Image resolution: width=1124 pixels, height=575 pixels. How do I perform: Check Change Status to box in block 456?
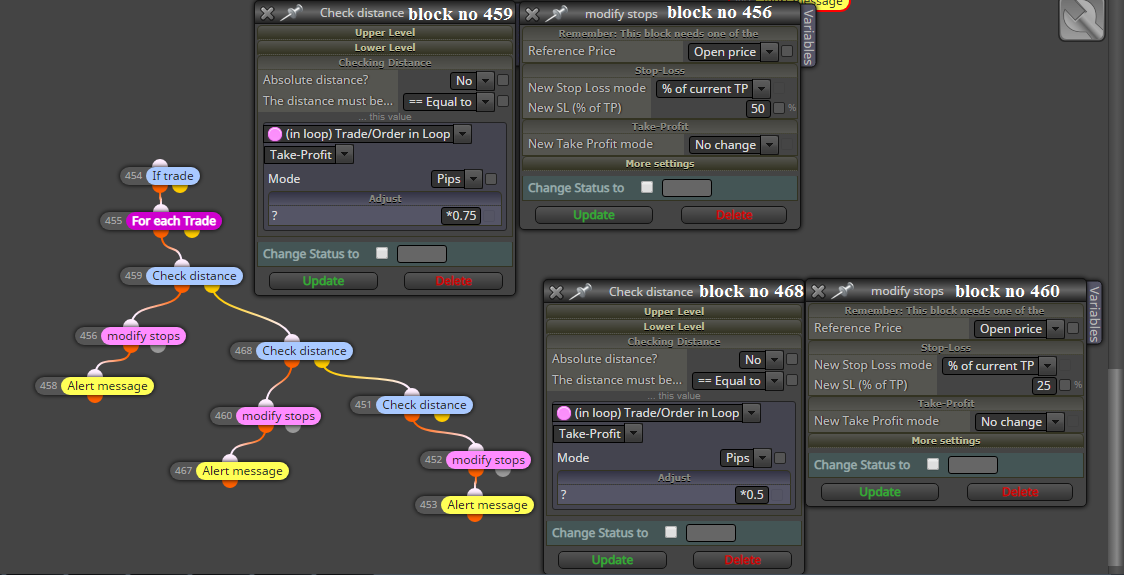[647, 187]
